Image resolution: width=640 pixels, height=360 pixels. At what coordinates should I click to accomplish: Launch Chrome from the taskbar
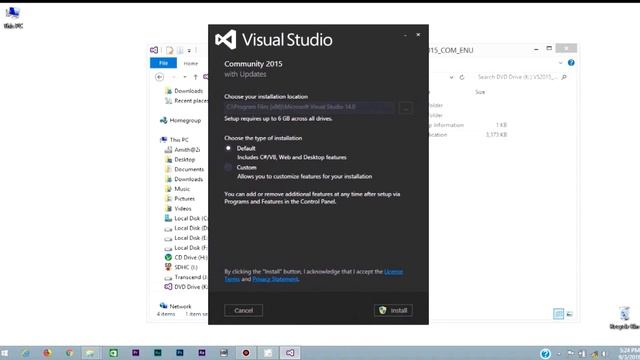tap(69, 353)
